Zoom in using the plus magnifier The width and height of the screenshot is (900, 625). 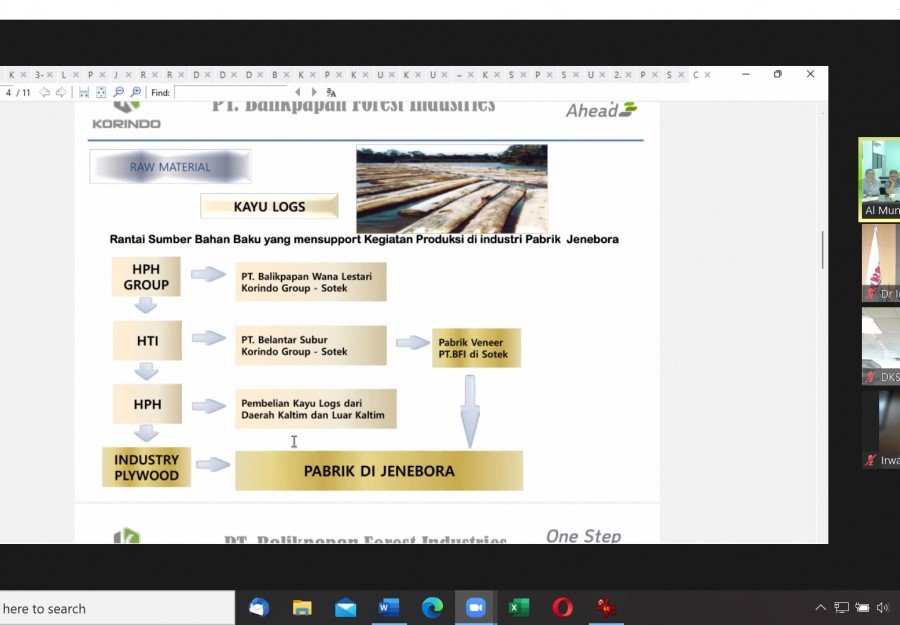[136, 92]
